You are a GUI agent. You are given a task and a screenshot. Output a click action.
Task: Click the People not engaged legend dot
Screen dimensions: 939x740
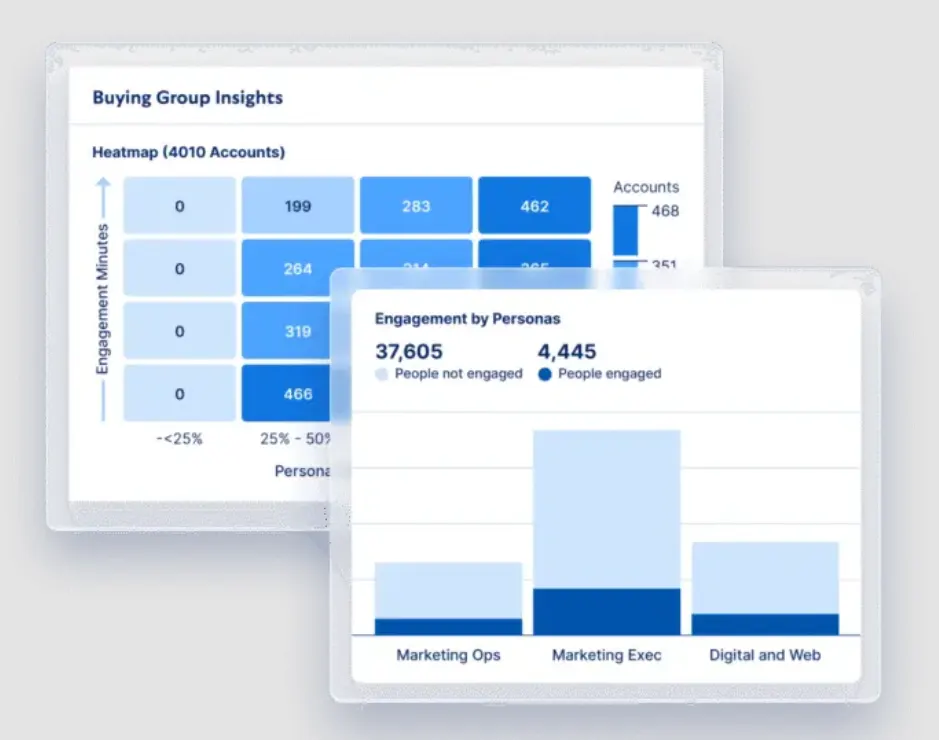(x=381, y=374)
